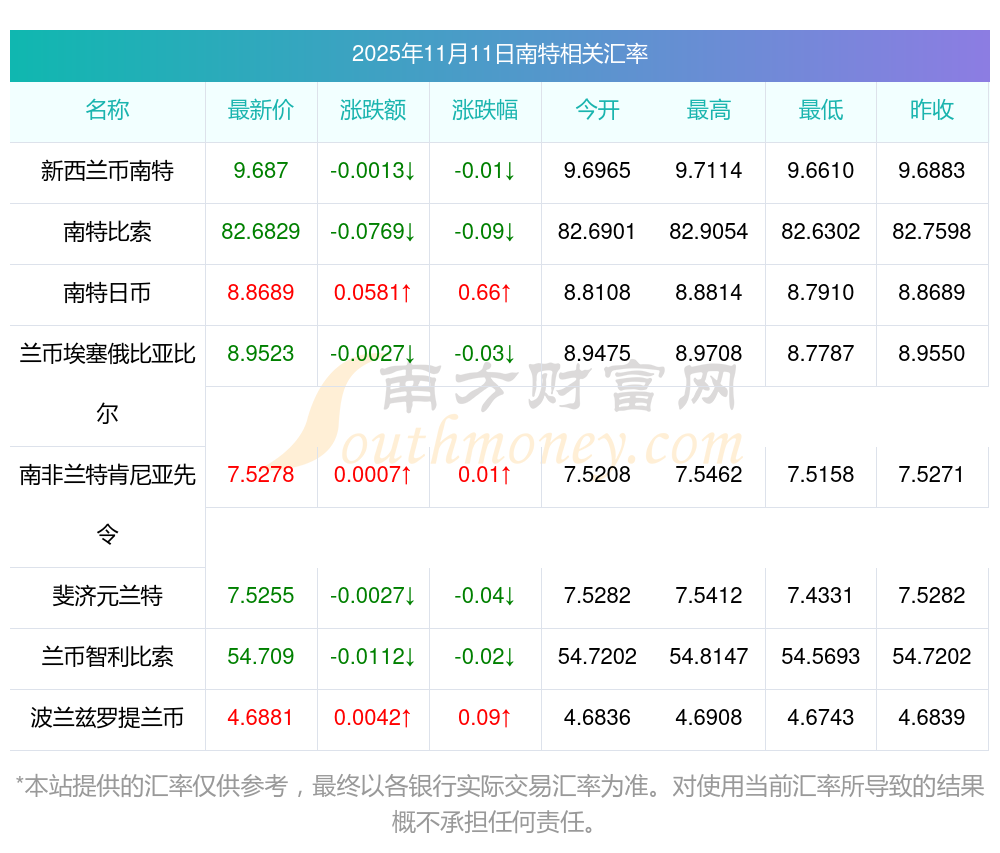Click change amount -0.0013↓
Image resolution: width=1000 pixels, height=853 pixels.
(x=372, y=171)
